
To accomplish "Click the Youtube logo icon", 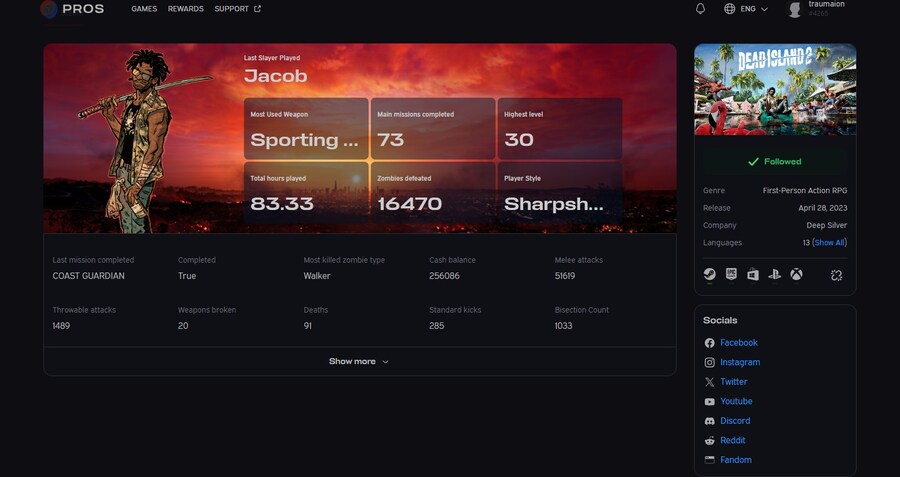I will point(709,402).
